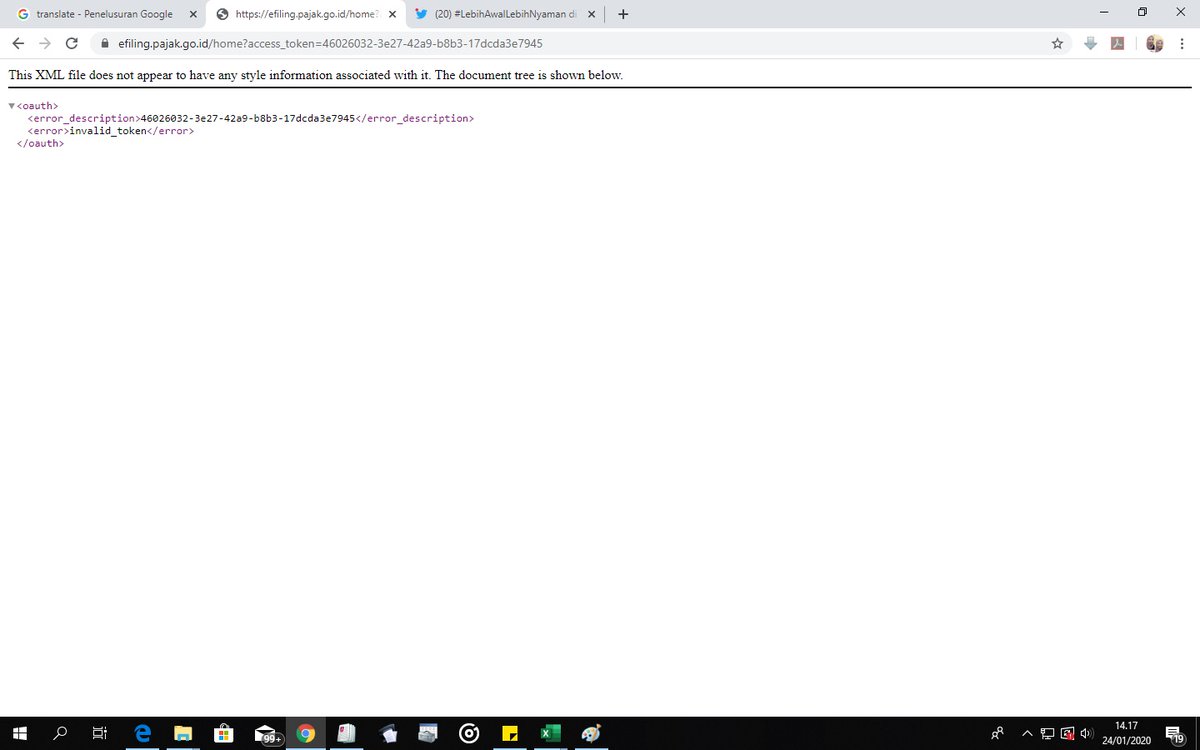
Task: Open Action Center with 19 notifications
Action: (x=1176, y=733)
